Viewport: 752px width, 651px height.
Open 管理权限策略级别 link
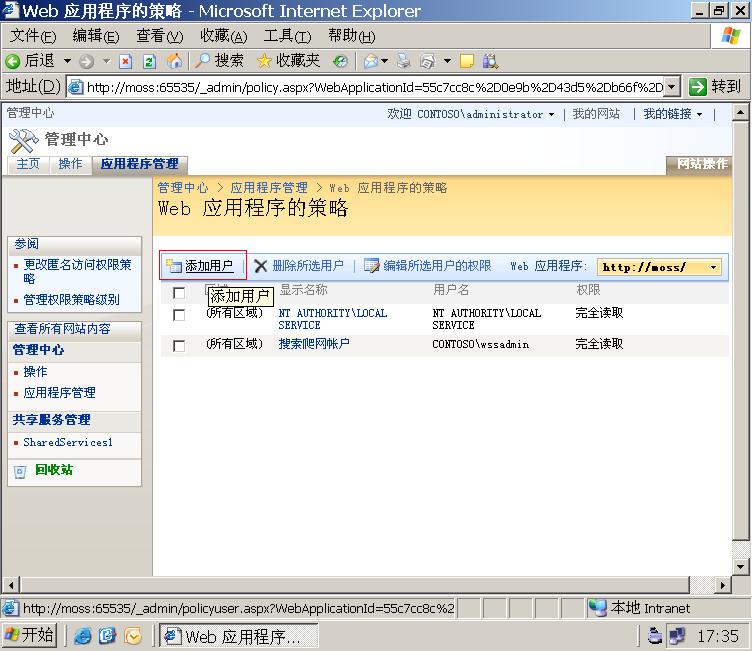pyautogui.click(x=71, y=300)
